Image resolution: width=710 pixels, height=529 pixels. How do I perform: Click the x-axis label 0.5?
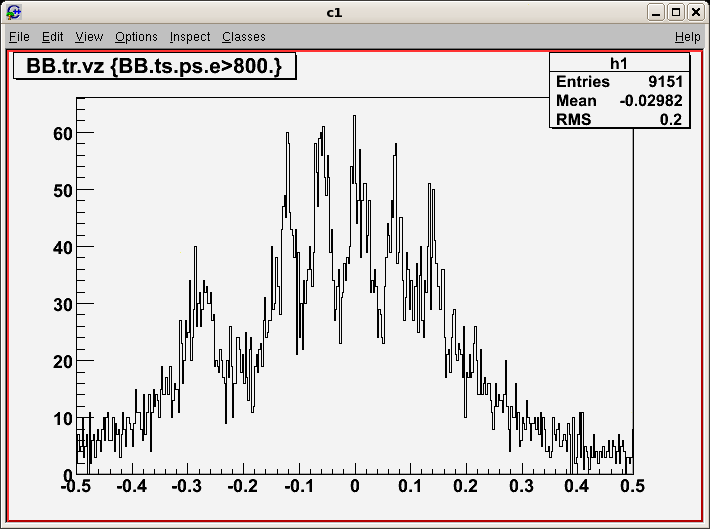tap(632, 486)
